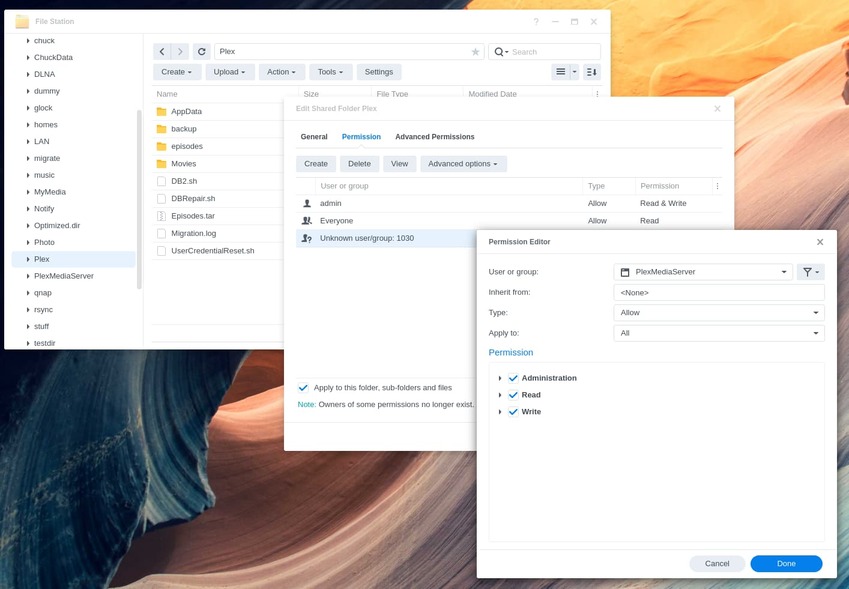Click the Episodes.tar archive icon
Viewport: 849px width, 589px height.
[161, 216]
